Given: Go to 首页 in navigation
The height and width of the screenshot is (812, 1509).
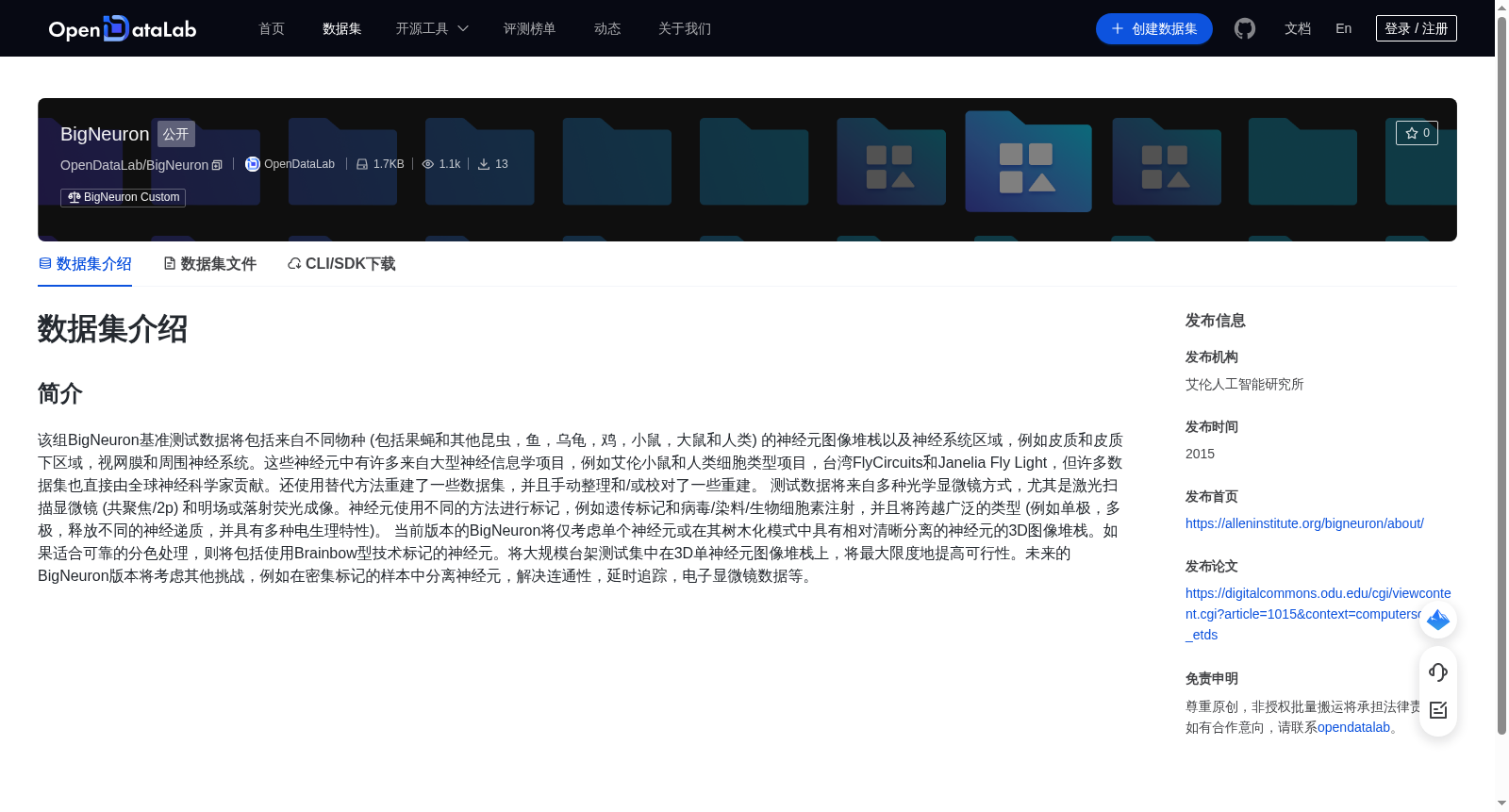Looking at the screenshot, I should point(272,28).
